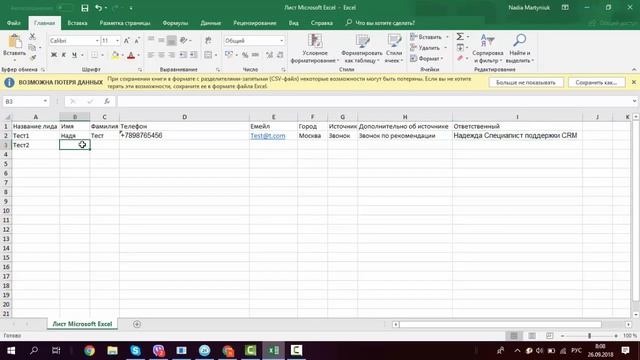Increase indent in alignment group
Viewport: 640px width, 360px height.
193,55
